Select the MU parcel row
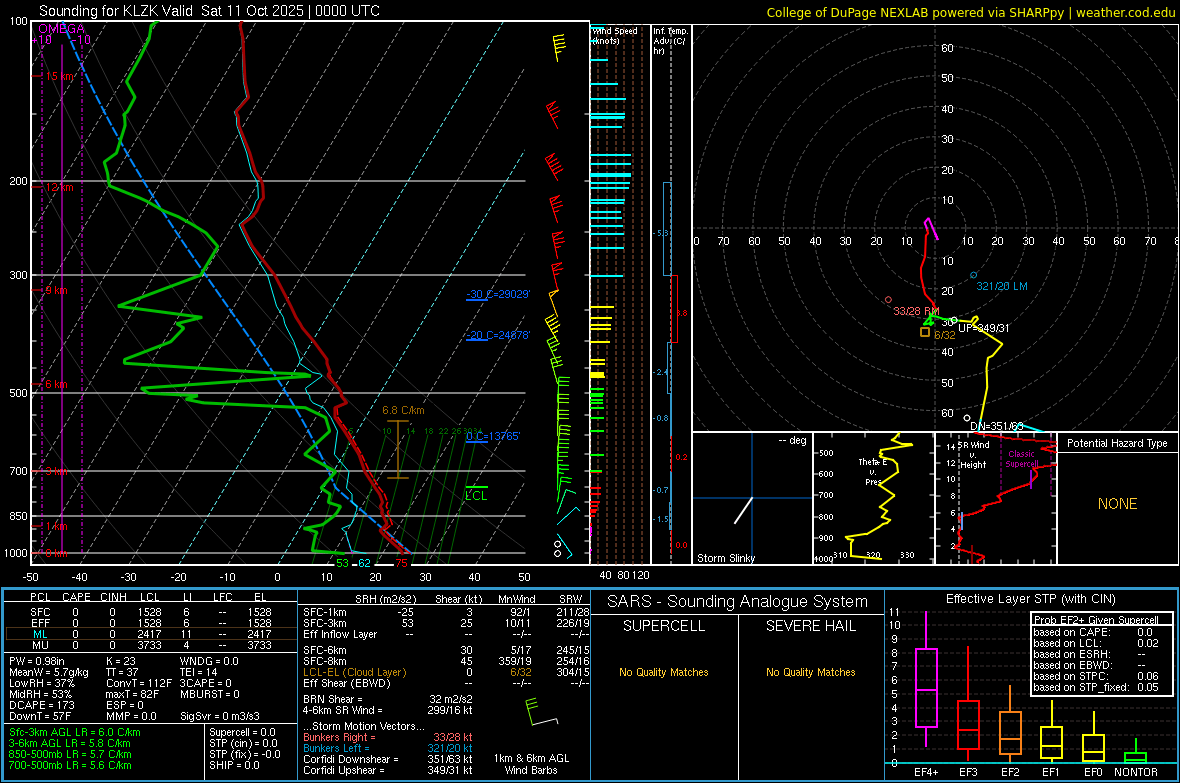 point(150,644)
